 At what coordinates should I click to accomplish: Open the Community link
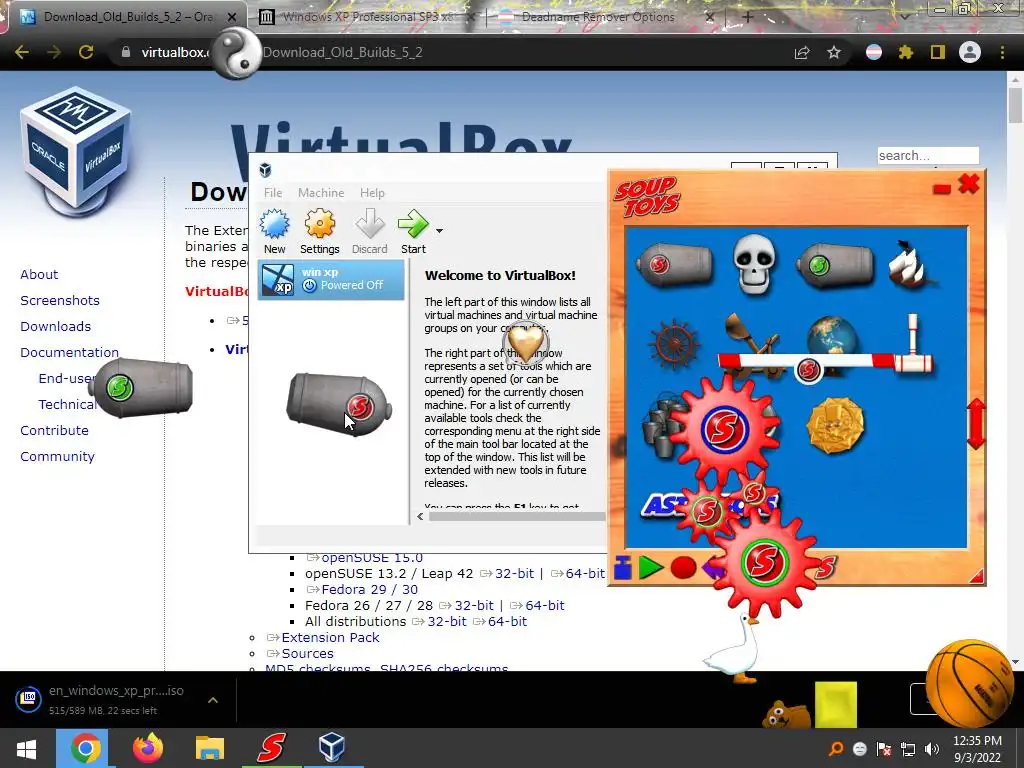click(x=57, y=456)
